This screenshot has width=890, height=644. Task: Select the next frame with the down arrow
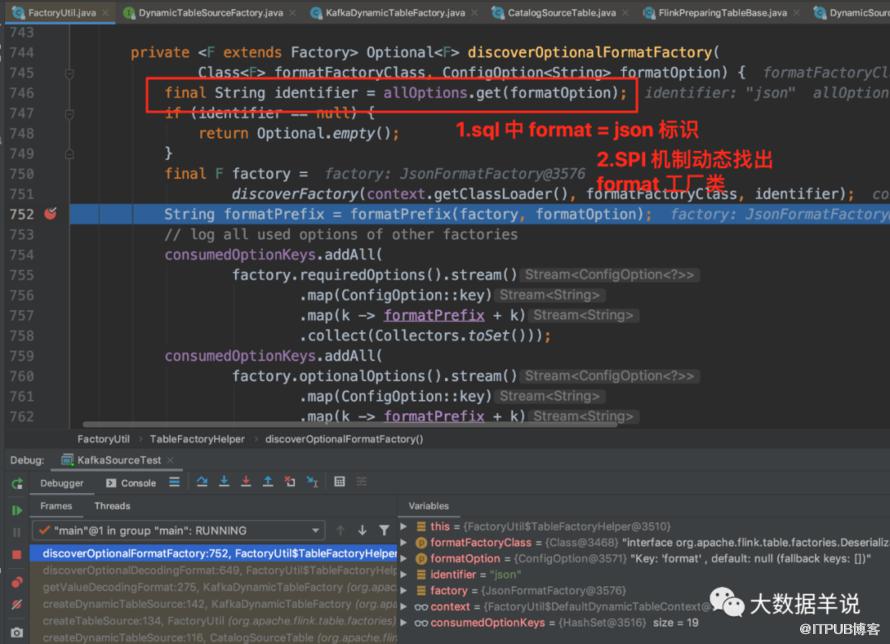tap(362, 531)
